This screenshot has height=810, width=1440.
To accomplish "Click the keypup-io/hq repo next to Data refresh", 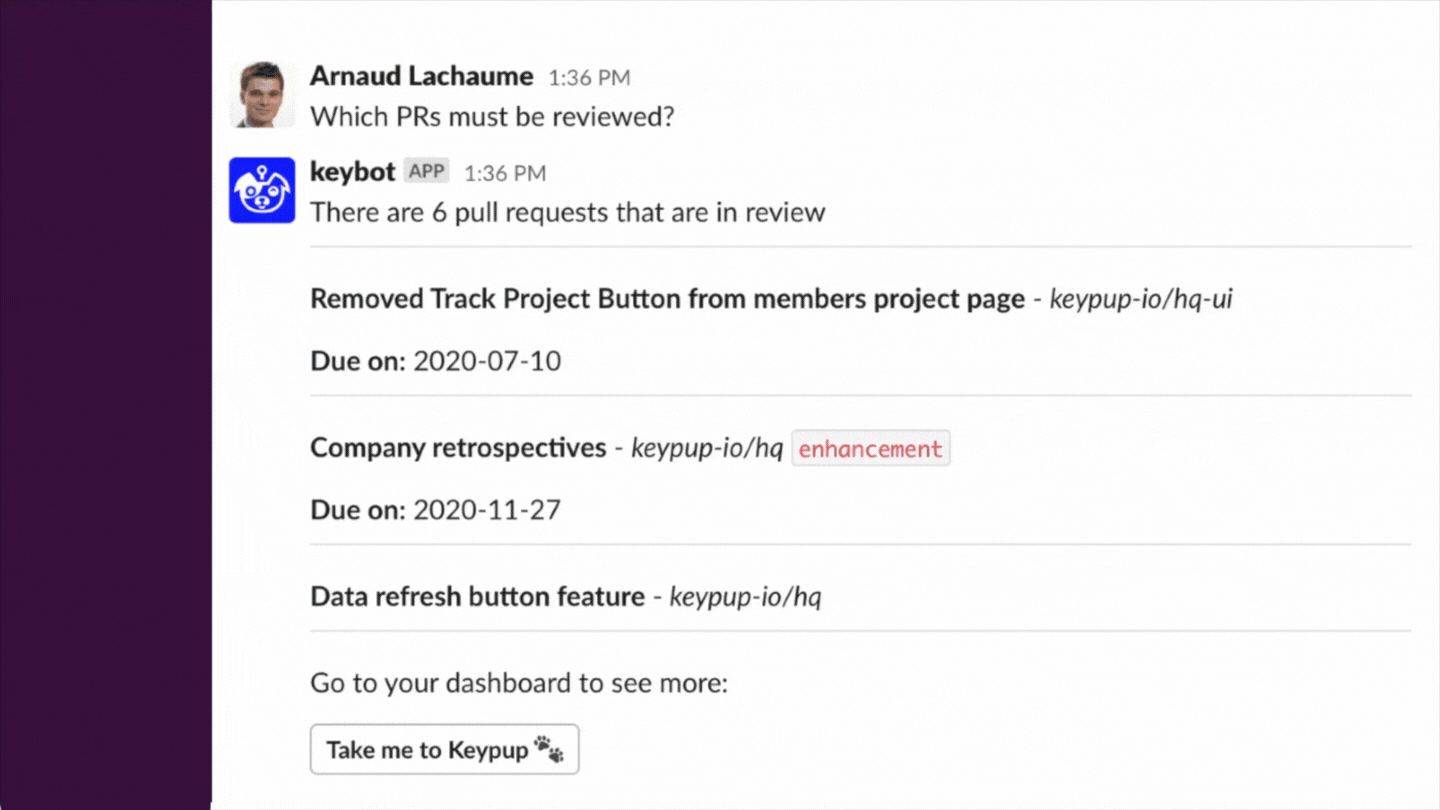I will [x=745, y=598].
